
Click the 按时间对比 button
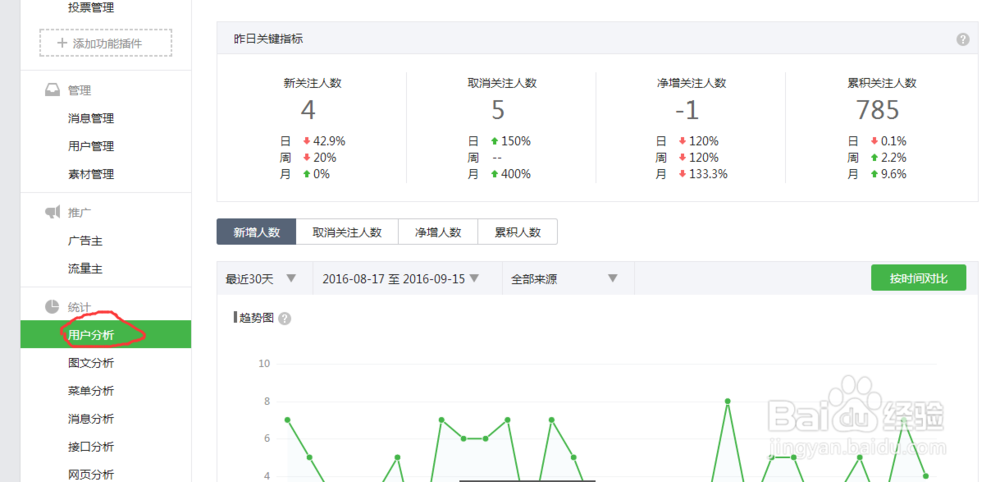(918, 278)
